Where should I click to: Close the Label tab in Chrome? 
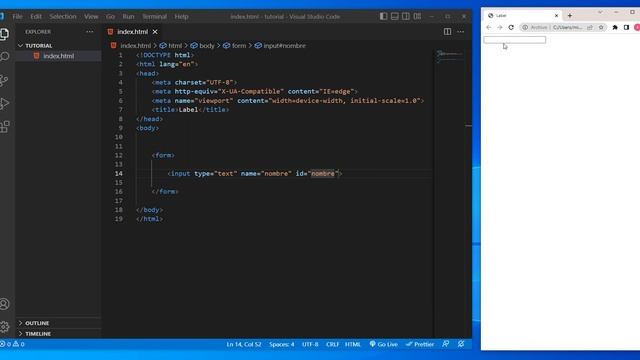pyautogui.click(x=556, y=16)
